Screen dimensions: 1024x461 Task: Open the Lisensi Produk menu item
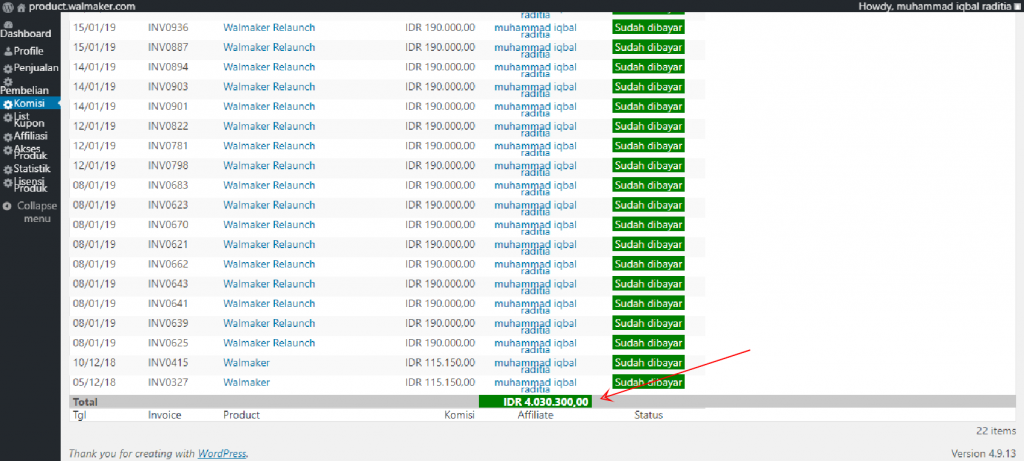point(29,185)
